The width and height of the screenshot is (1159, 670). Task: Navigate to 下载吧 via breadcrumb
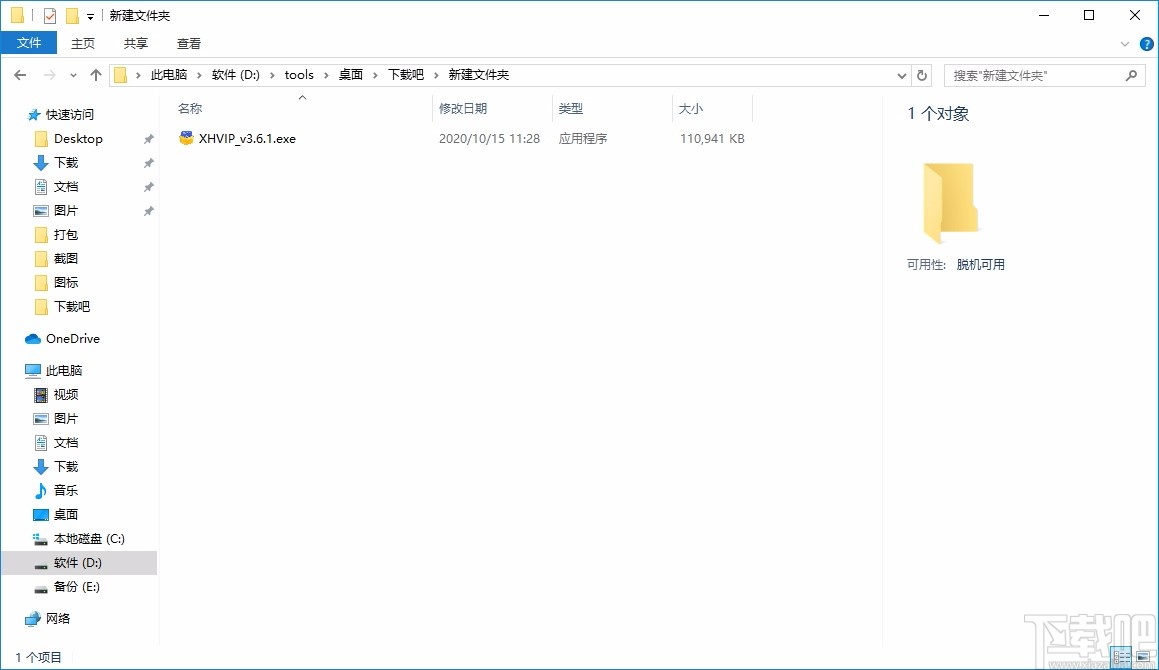point(405,74)
